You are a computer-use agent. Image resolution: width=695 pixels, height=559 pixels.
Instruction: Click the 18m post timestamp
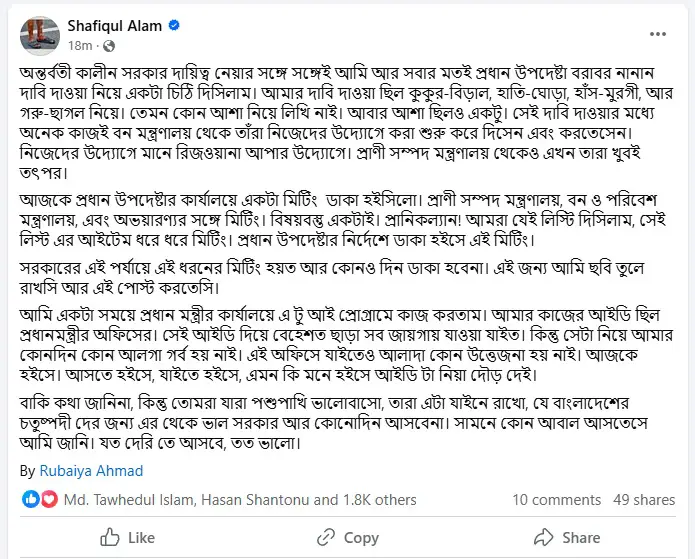point(80,46)
